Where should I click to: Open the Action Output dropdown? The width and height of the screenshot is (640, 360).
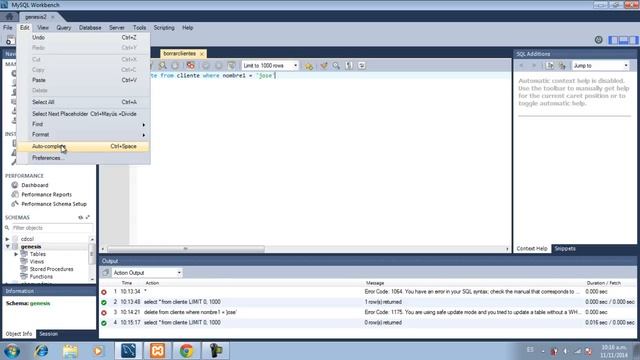click(x=147, y=272)
